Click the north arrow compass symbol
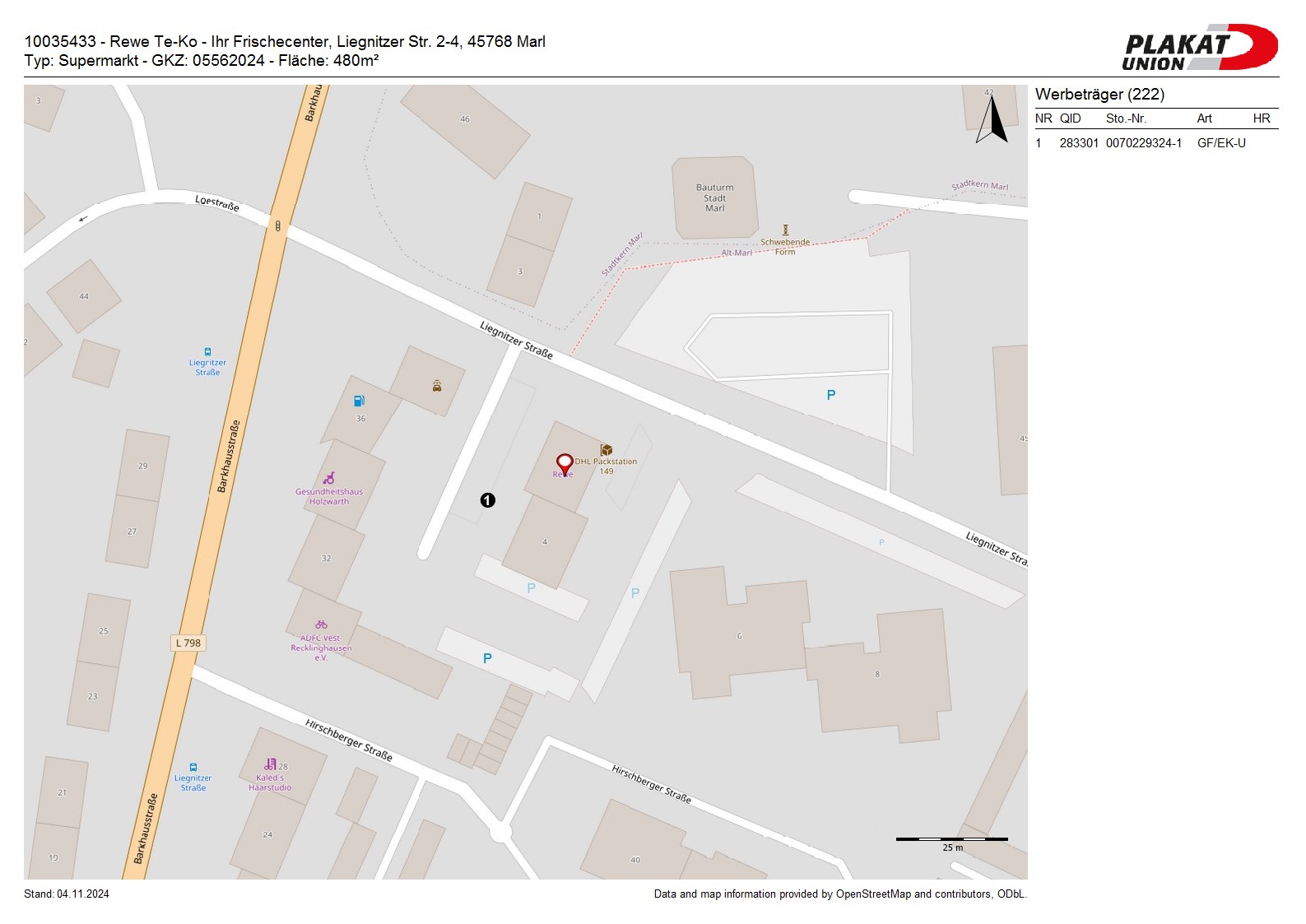Image resolution: width=1306 pixels, height=924 pixels. pyautogui.click(x=992, y=120)
